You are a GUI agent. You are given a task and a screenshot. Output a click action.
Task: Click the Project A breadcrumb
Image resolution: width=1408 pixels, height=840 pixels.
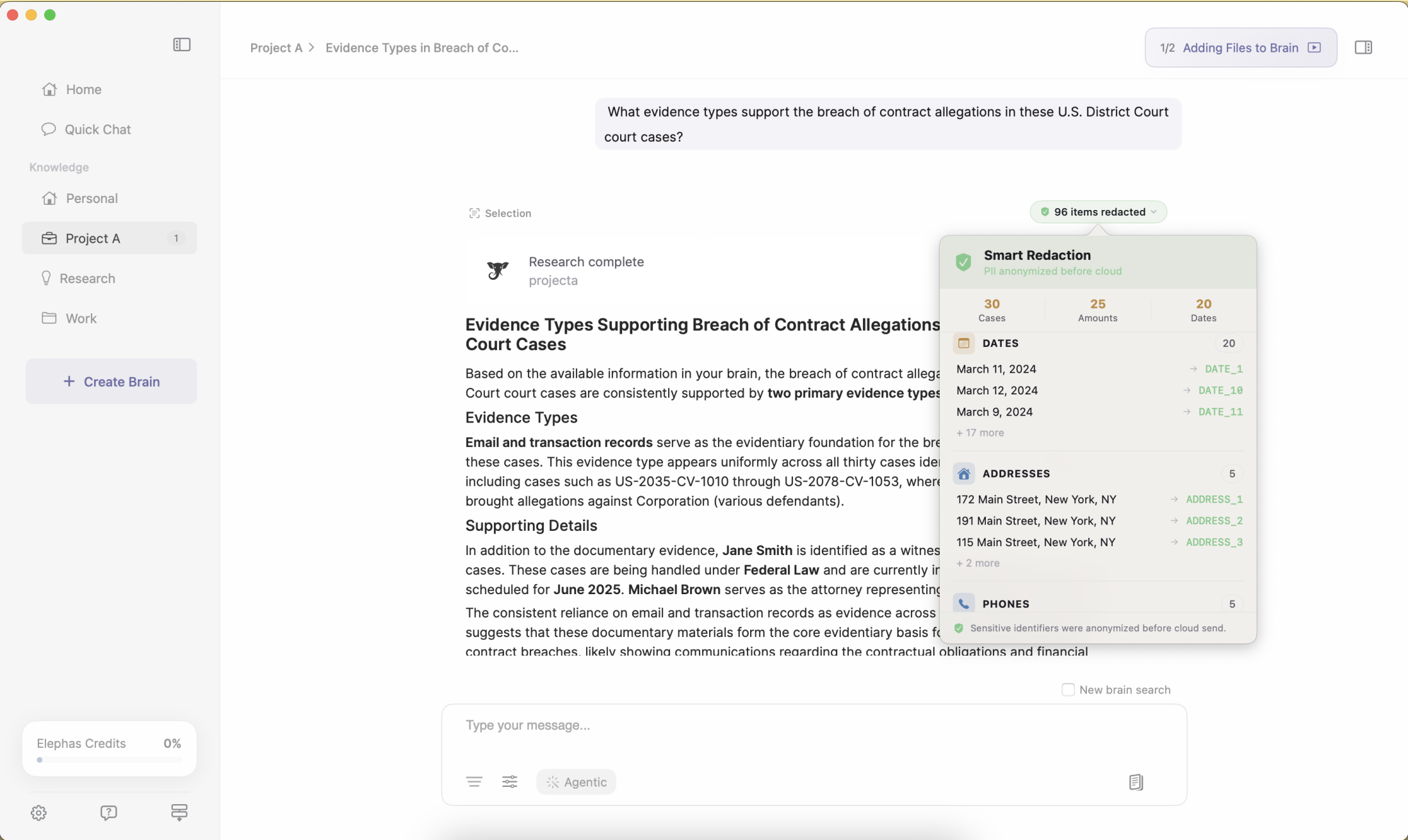(276, 48)
